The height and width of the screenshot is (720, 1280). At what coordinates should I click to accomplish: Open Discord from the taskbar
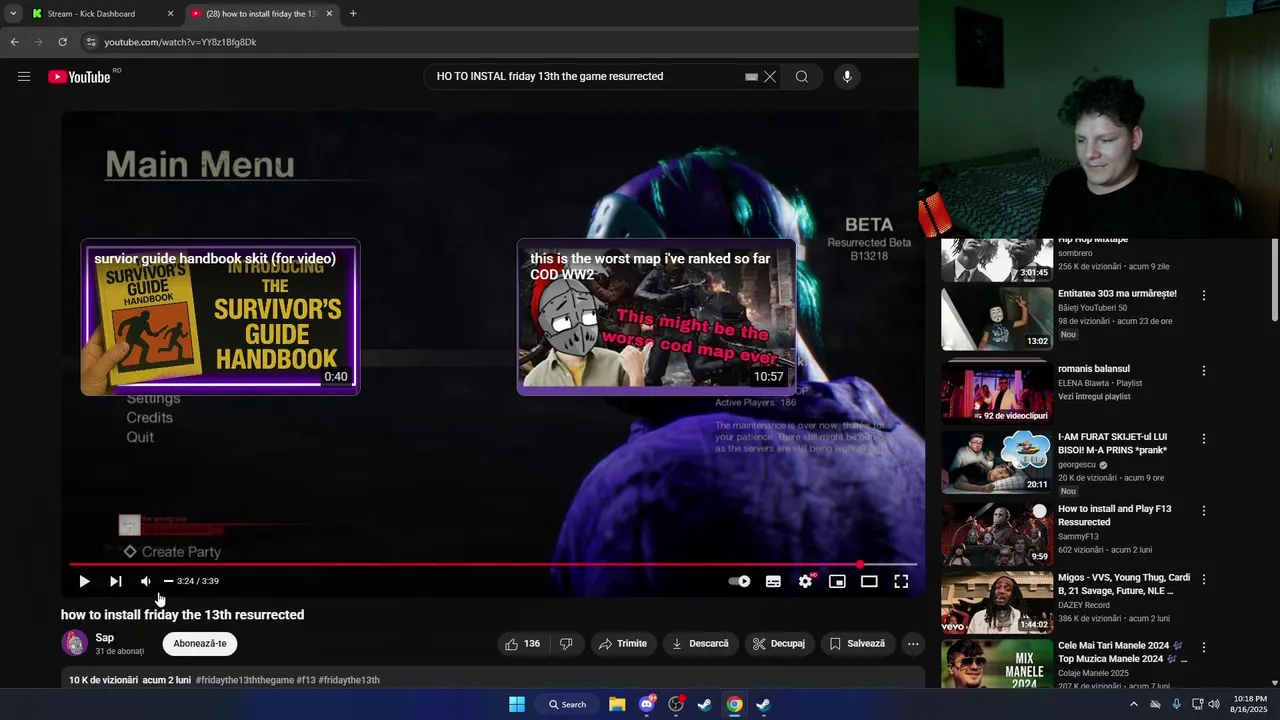646,704
